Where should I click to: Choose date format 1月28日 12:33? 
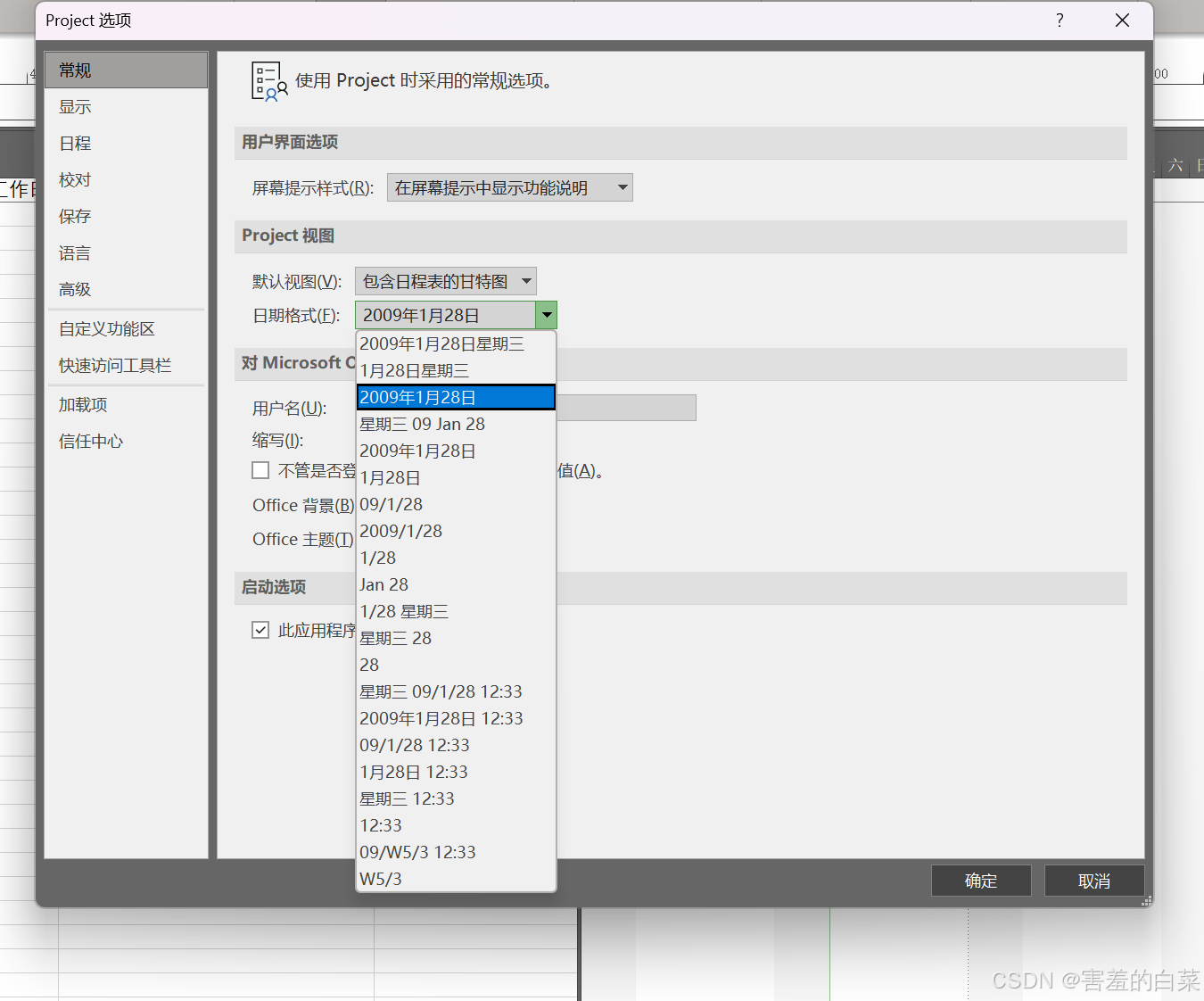456,772
